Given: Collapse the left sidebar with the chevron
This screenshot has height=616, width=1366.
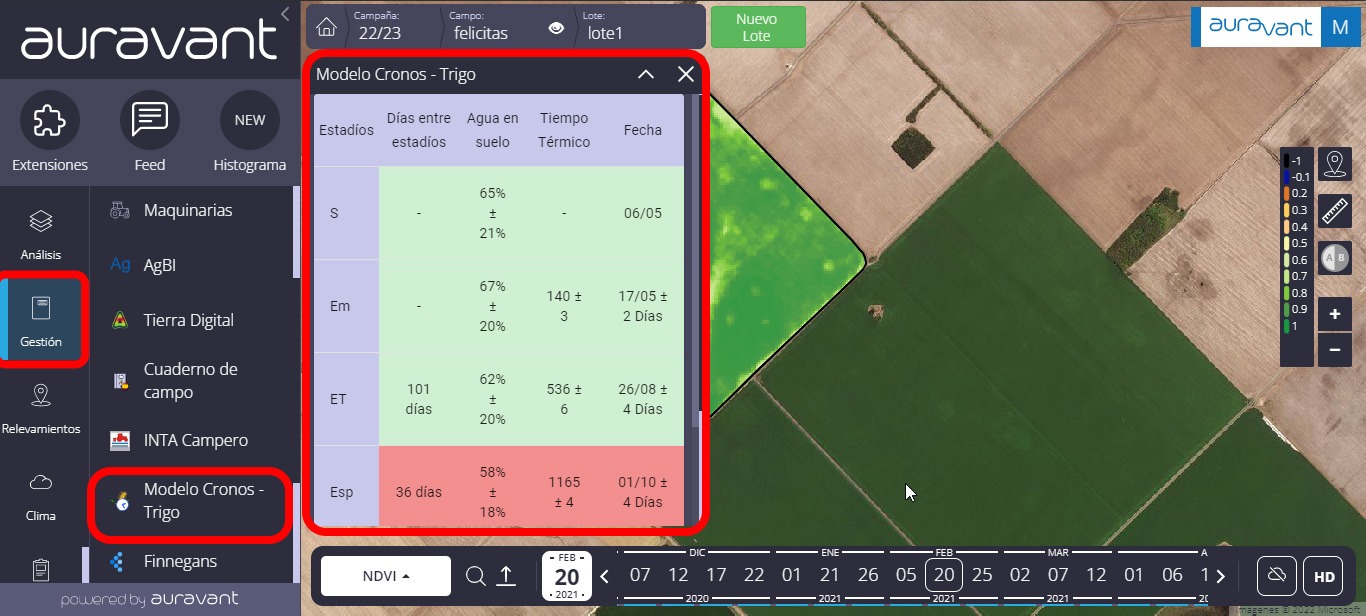Looking at the screenshot, I should pos(285,13).
